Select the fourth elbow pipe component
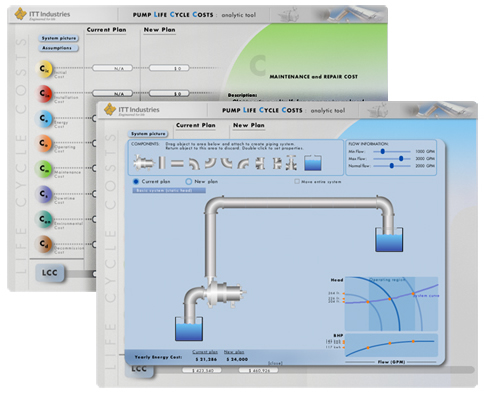The image size is (484, 394). point(243,163)
